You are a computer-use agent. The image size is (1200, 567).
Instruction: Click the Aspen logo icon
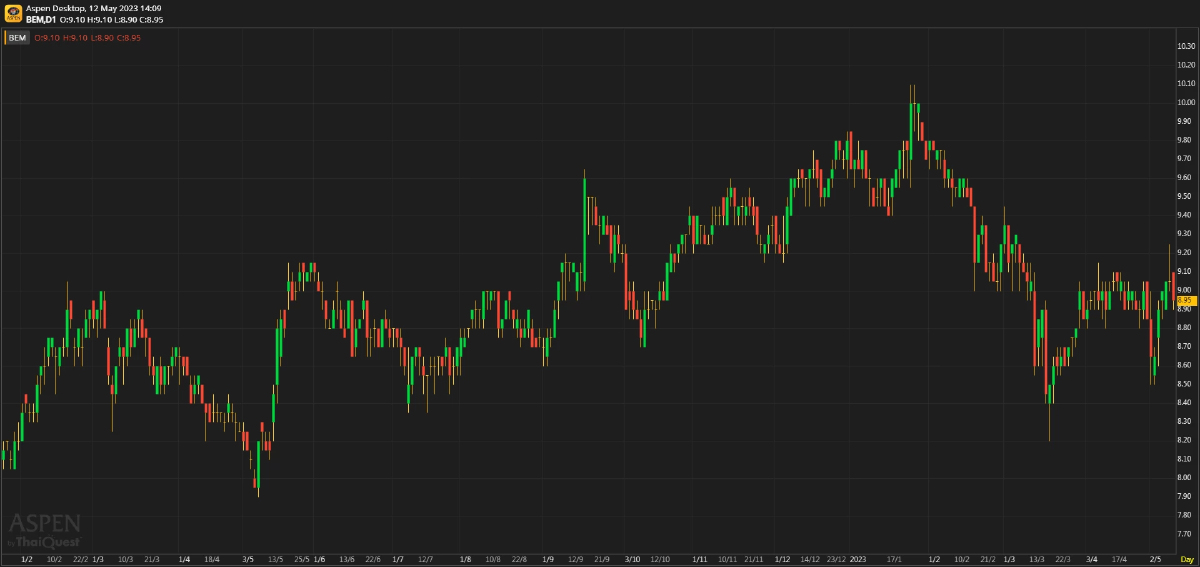12,13
